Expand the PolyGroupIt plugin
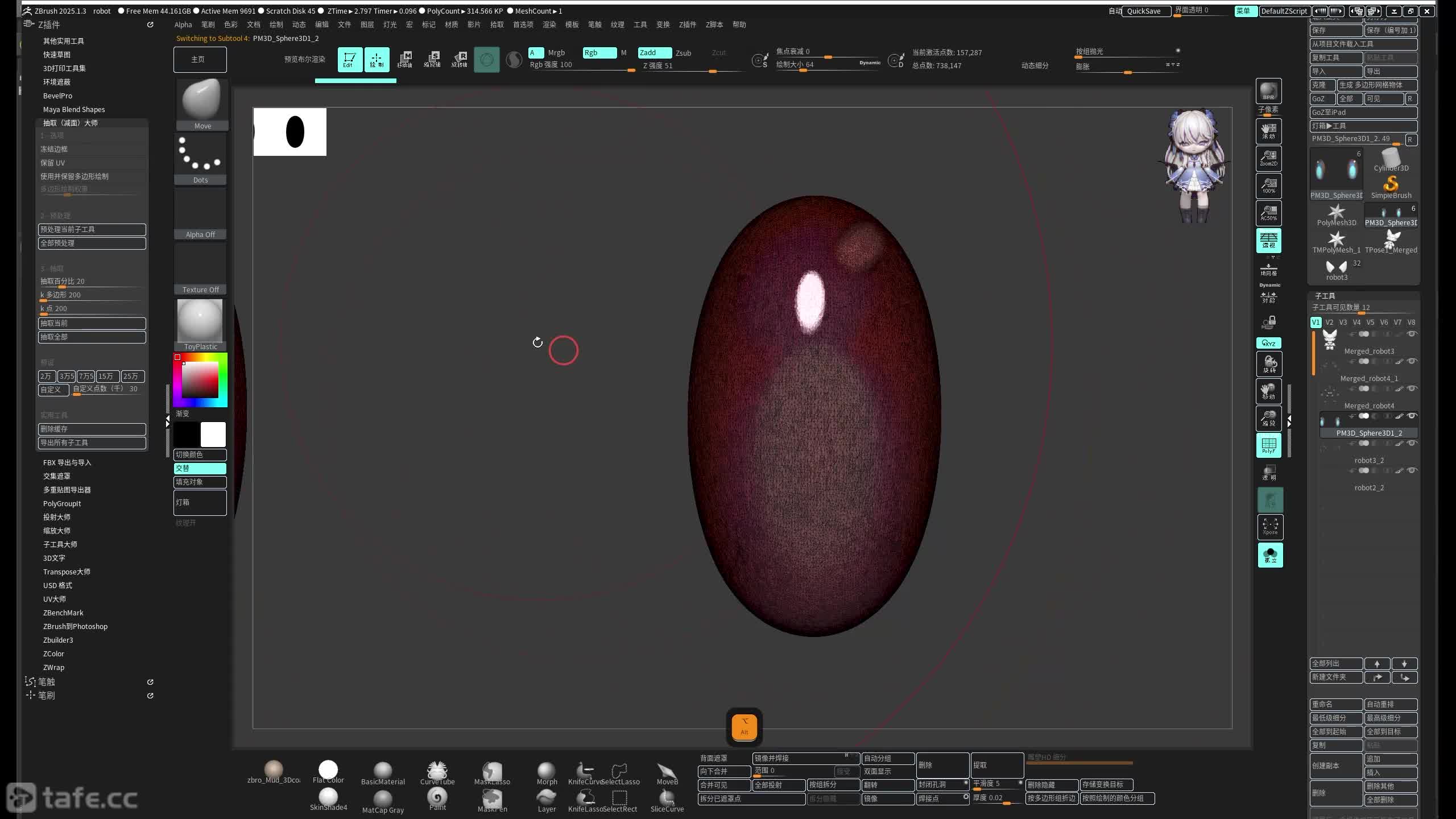The height and width of the screenshot is (819, 1456). (62, 503)
